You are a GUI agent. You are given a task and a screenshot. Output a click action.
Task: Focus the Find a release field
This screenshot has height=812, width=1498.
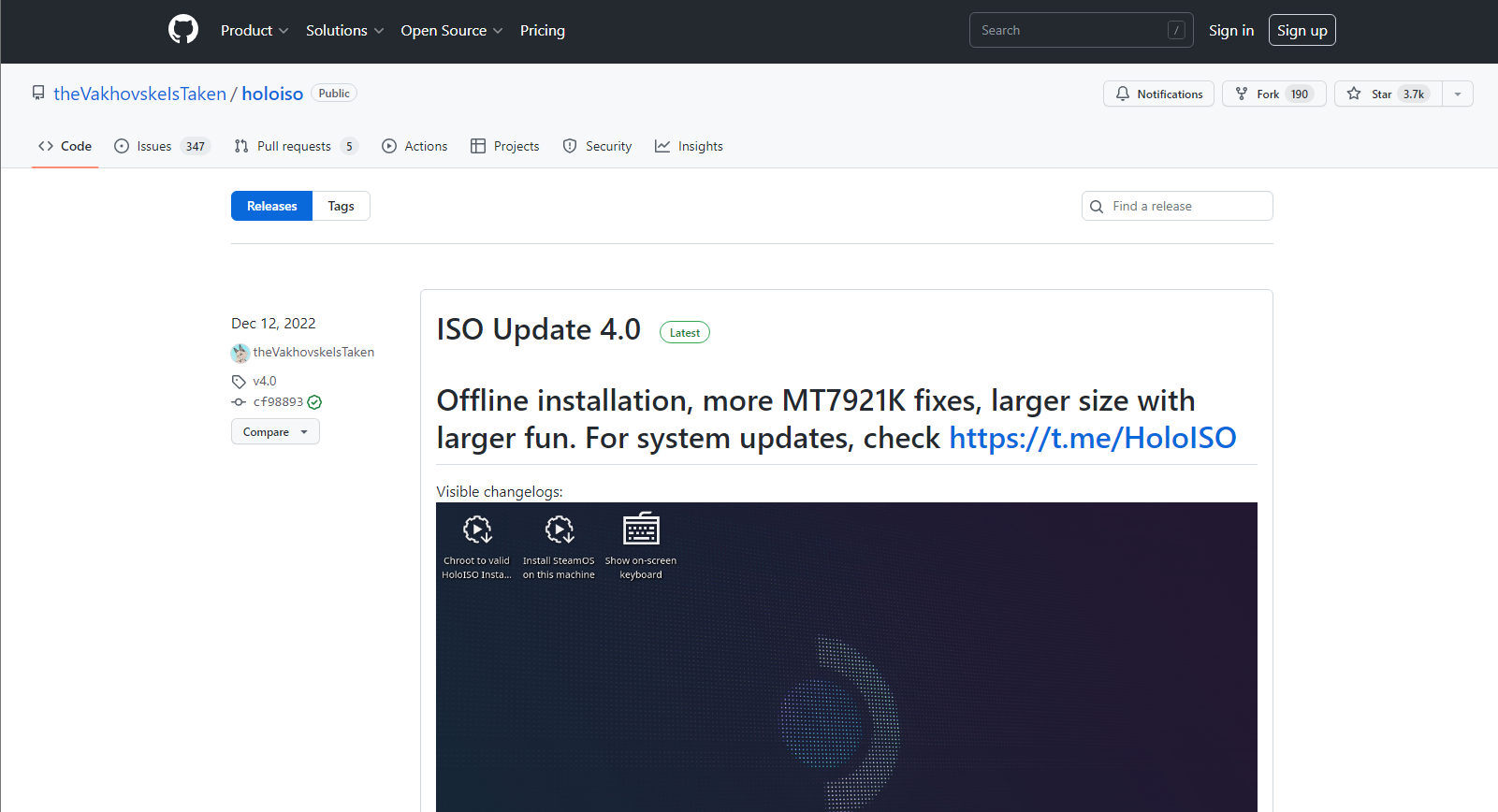click(x=1177, y=206)
